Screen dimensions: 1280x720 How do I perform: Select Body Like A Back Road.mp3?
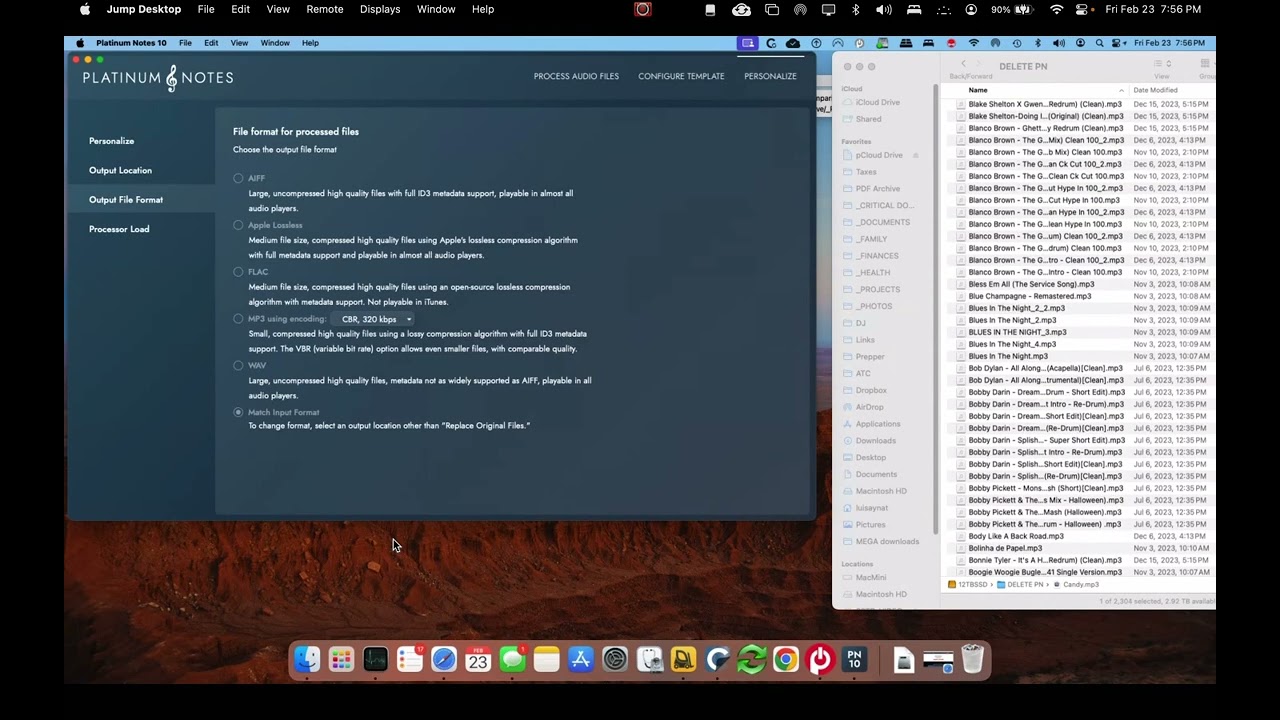pos(1016,536)
